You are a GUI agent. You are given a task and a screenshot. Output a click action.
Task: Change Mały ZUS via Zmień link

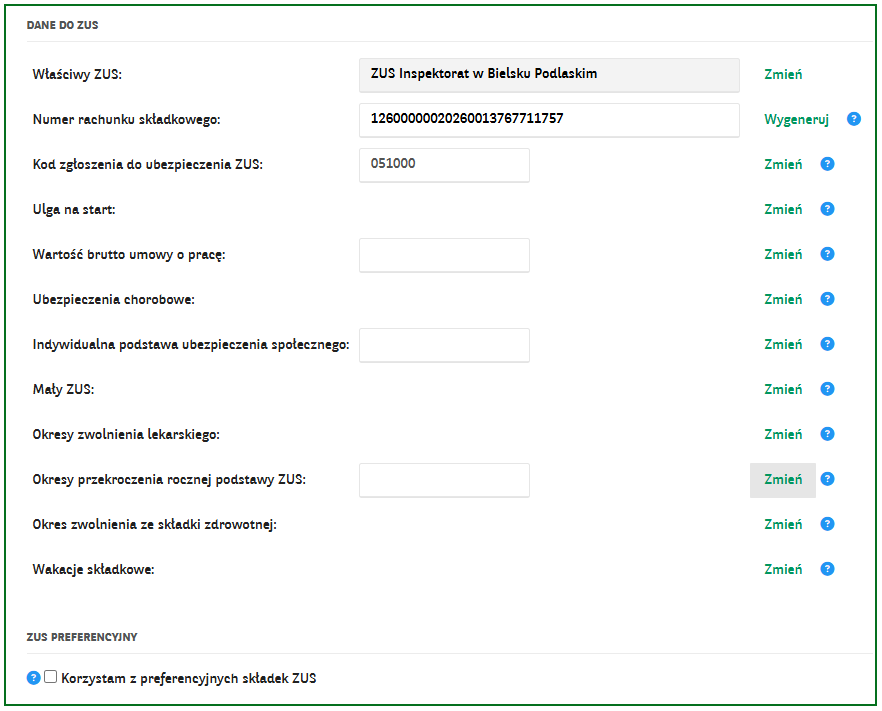[783, 389]
